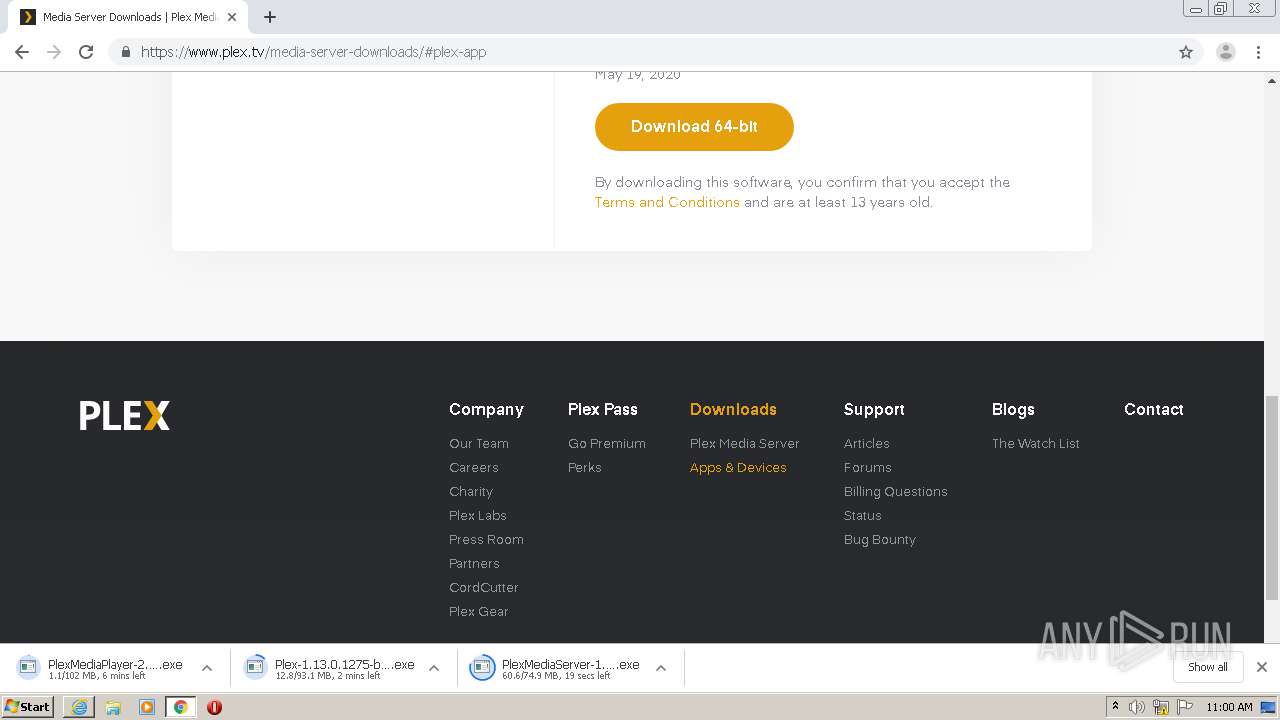The width and height of the screenshot is (1280, 720).
Task: Open Bug Bounty link
Action: [x=880, y=539]
